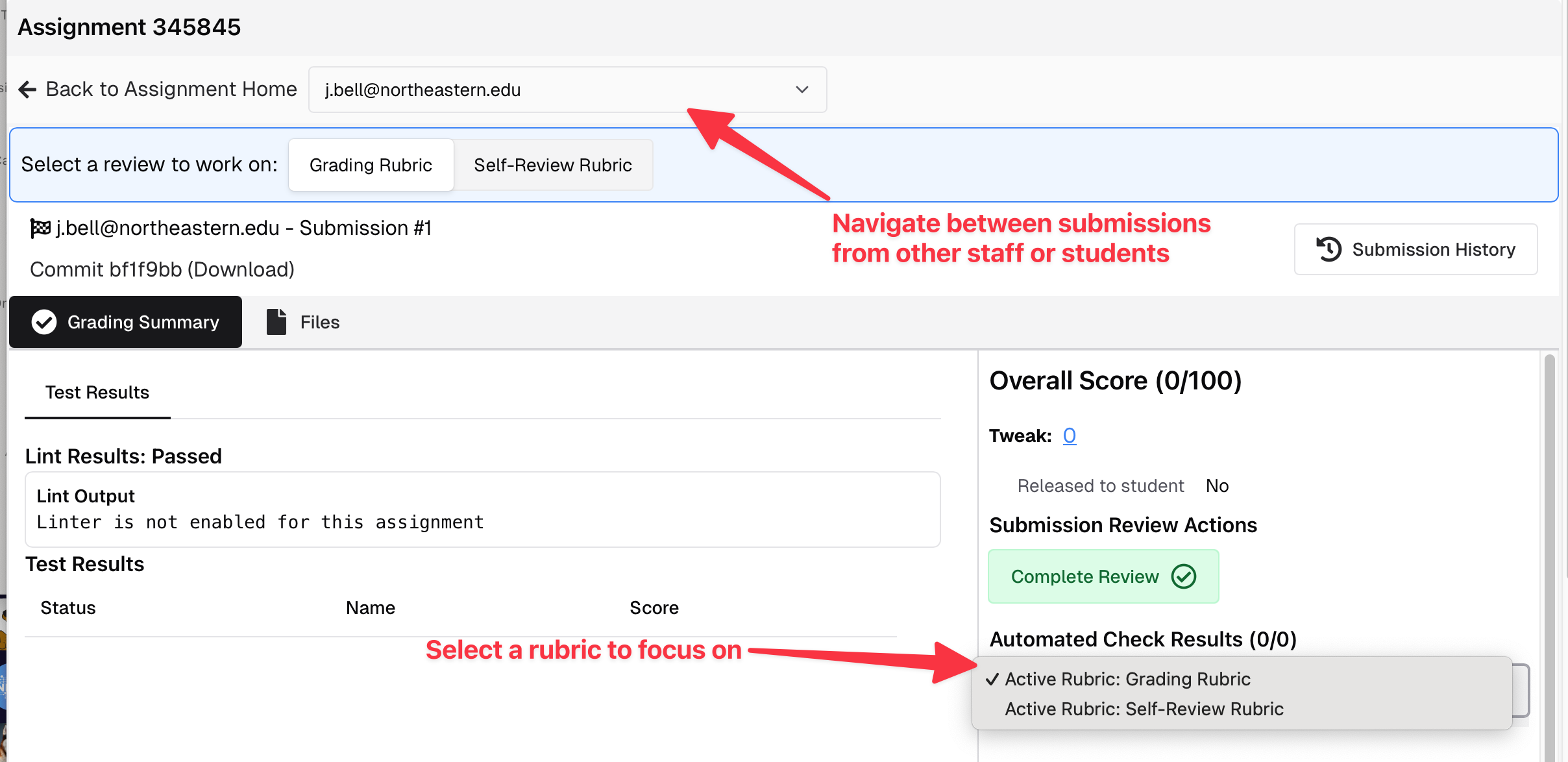
Task: Select Active Rubric: Self-Review Rubric option
Action: click(1144, 708)
